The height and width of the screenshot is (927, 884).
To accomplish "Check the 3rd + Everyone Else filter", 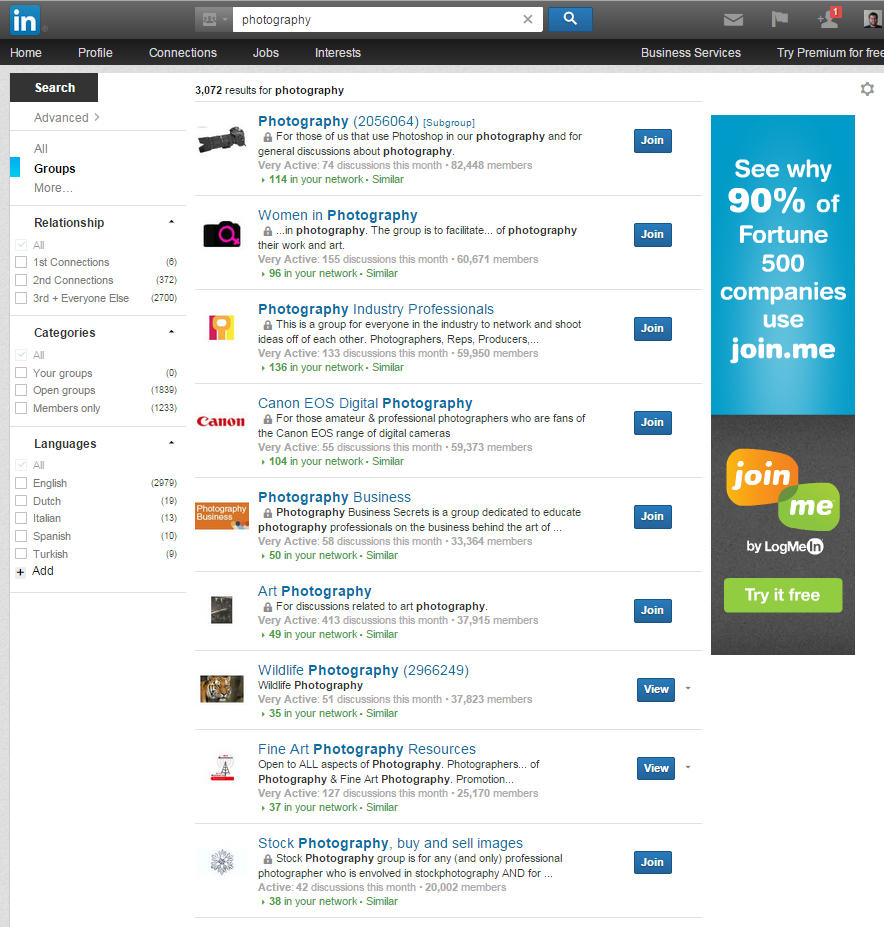I will click(x=21, y=298).
